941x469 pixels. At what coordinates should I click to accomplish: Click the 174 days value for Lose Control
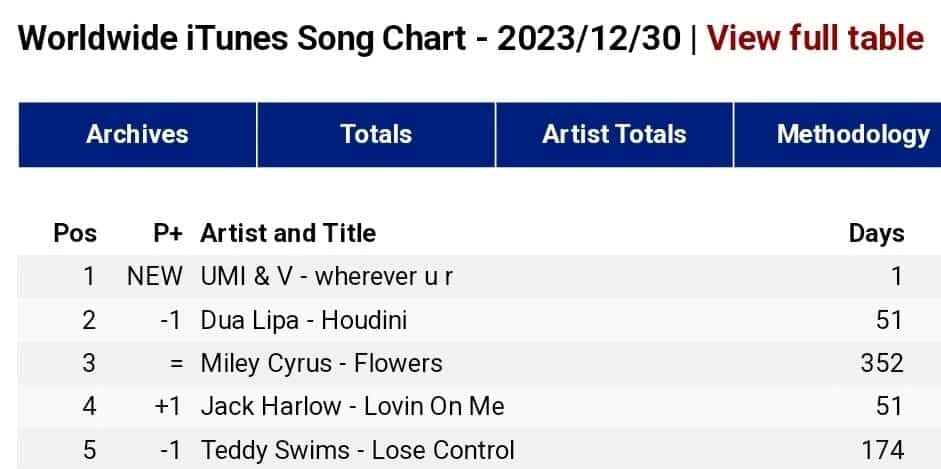pyautogui.click(x=882, y=450)
